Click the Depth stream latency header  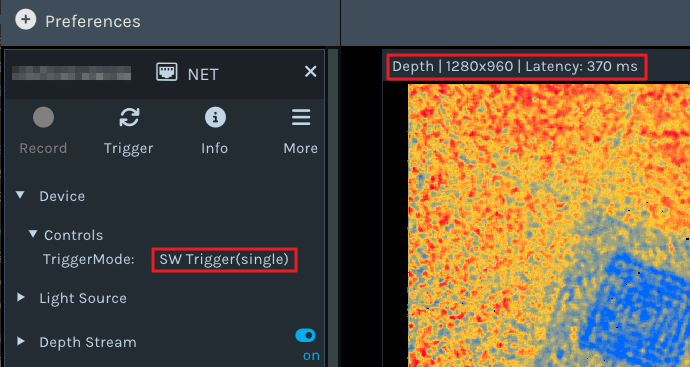point(517,67)
